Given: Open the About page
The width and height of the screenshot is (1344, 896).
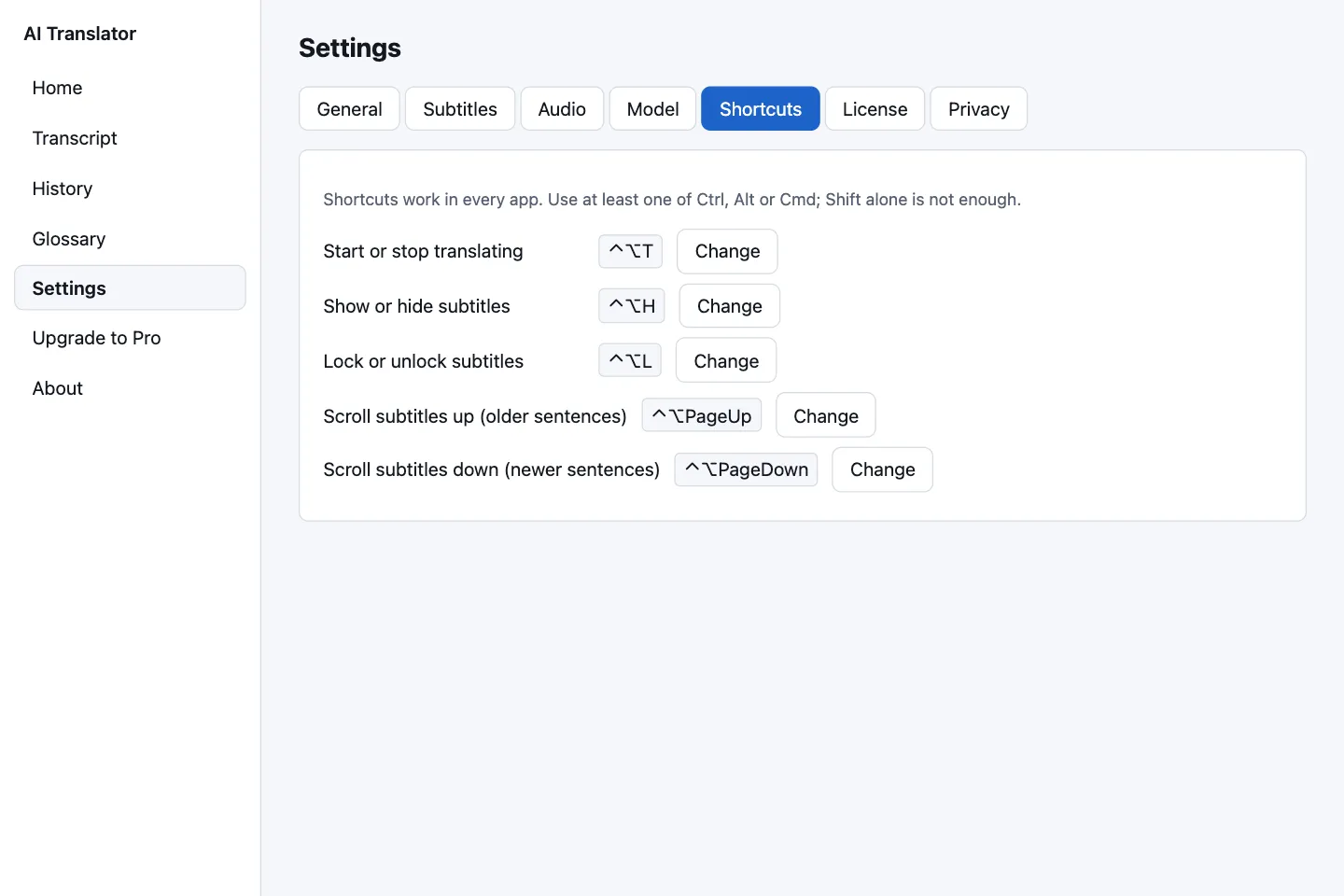Looking at the screenshot, I should [x=130, y=388].
